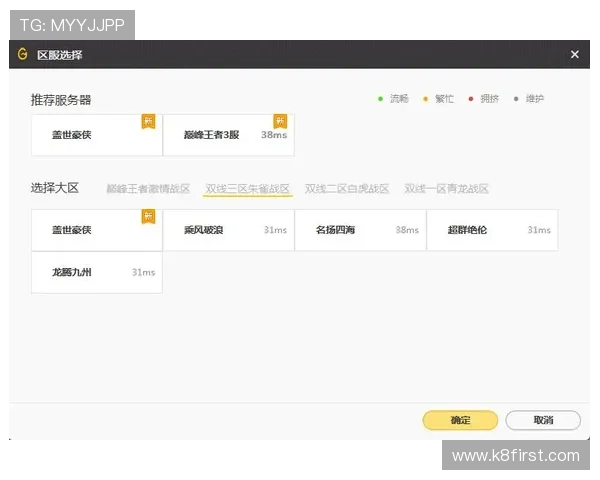The width and height of the screenshot is (600, 480).
Task: Choose 盖世豪侠 server in zone list
Action: (x=97, y=230)
